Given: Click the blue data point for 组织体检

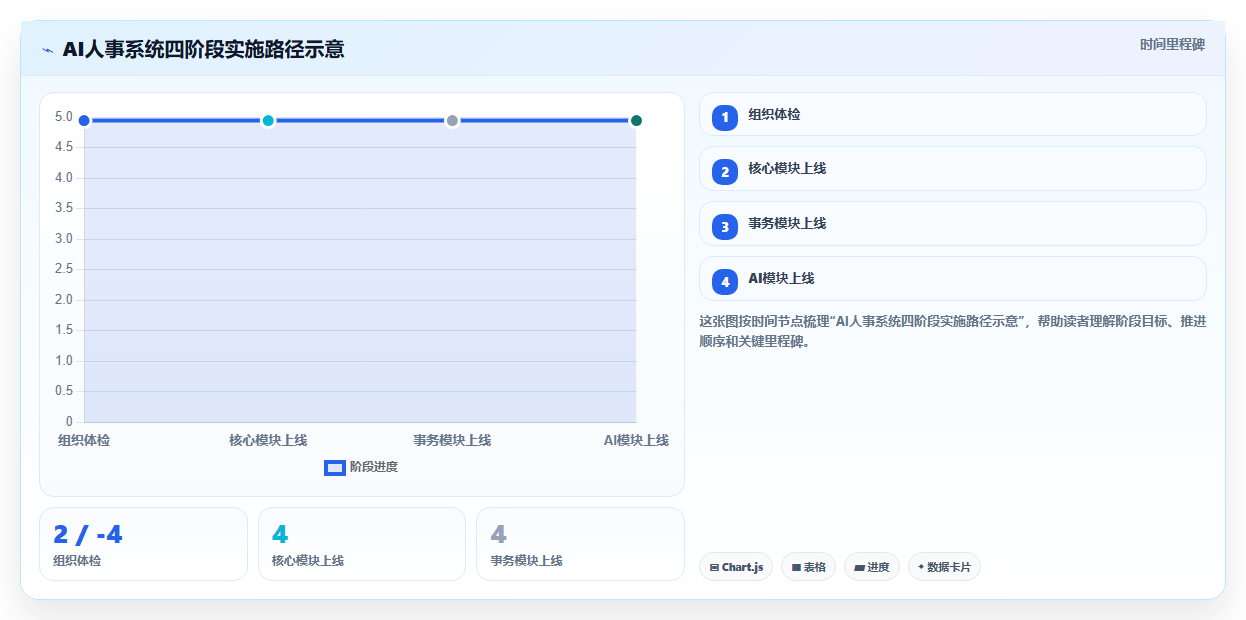Looking at the screenshot, I should [84, 121].
